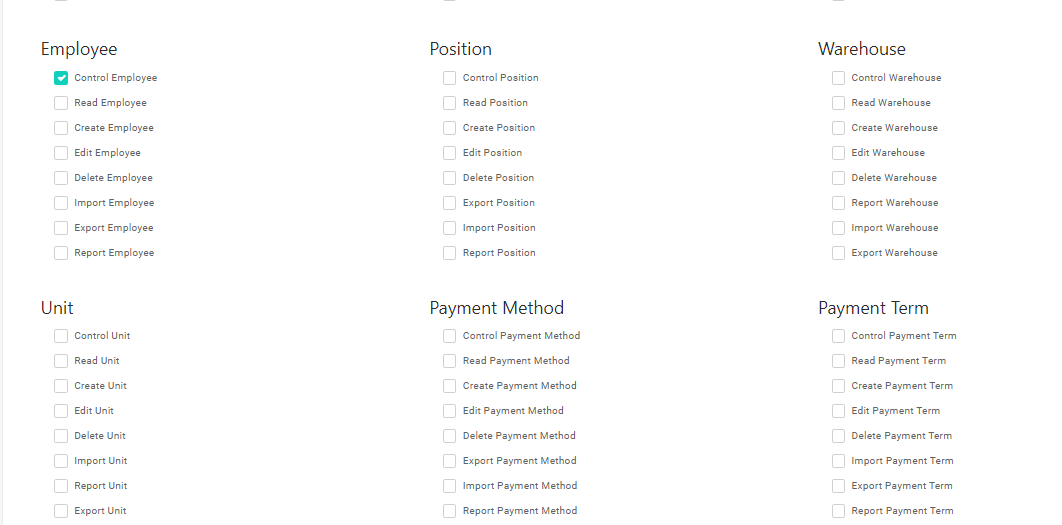
Task: Tick Import Position checkbox
Action: 450,228
